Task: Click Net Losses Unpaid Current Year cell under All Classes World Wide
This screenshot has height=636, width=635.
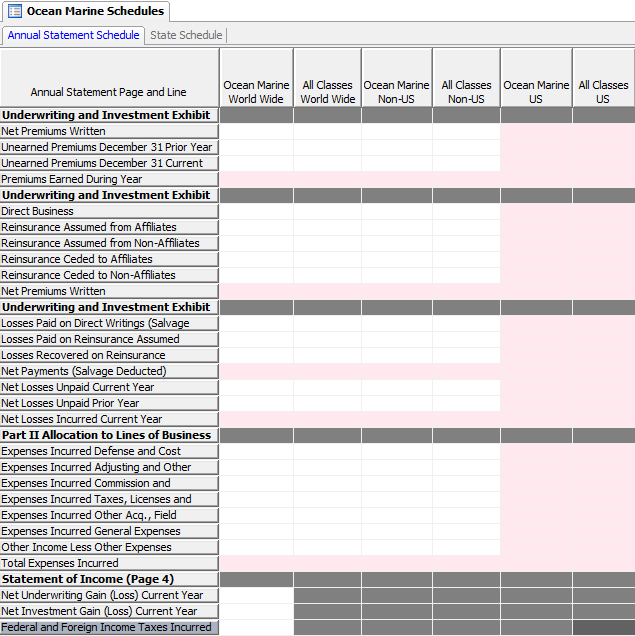Action: (328, 387)
